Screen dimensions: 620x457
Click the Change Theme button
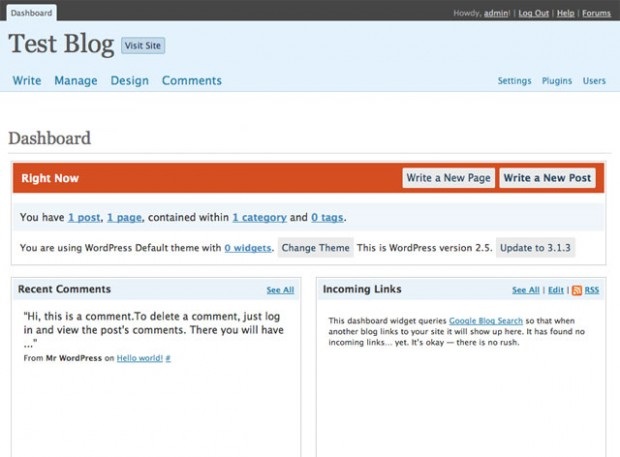click(316, 248)
